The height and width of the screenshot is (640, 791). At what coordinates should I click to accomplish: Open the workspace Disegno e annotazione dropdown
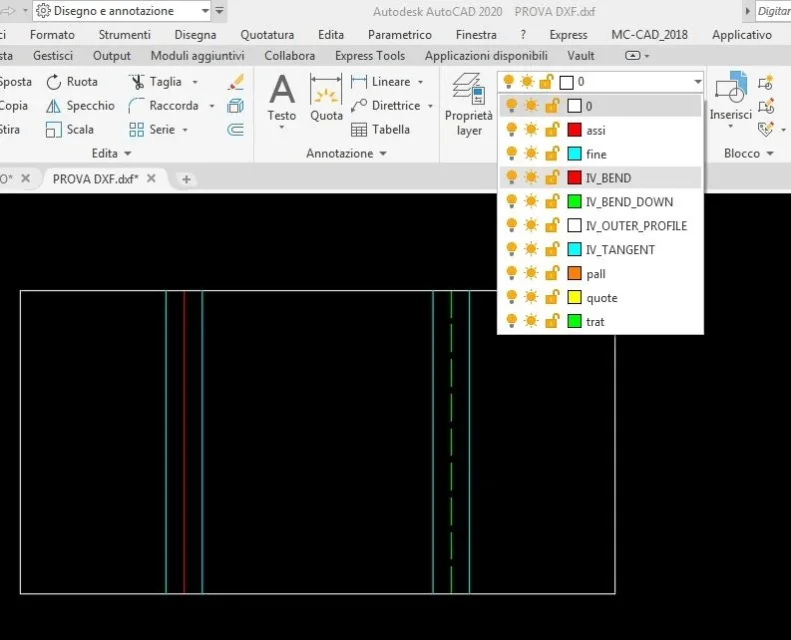click(x=205, y=11)
